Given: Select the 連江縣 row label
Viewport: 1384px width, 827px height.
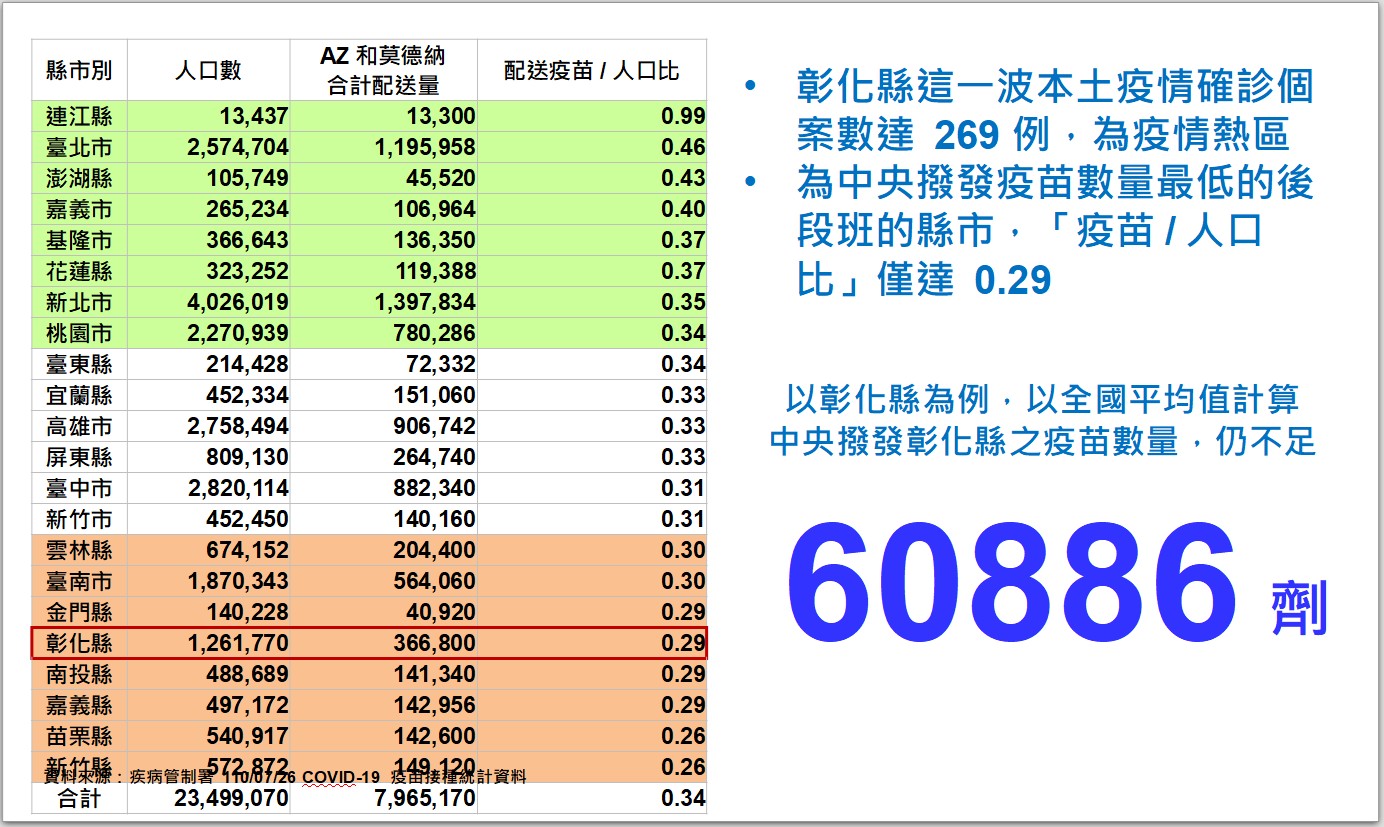Looking at the screenshot, I should [79, 117].
